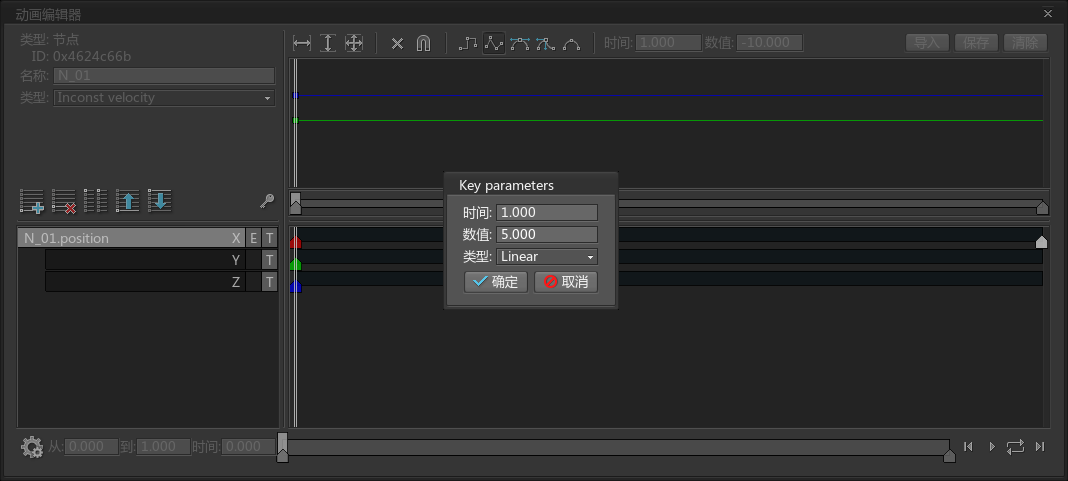
Task: Toggle the E button on N_01.position track
Action: [253, 238]
